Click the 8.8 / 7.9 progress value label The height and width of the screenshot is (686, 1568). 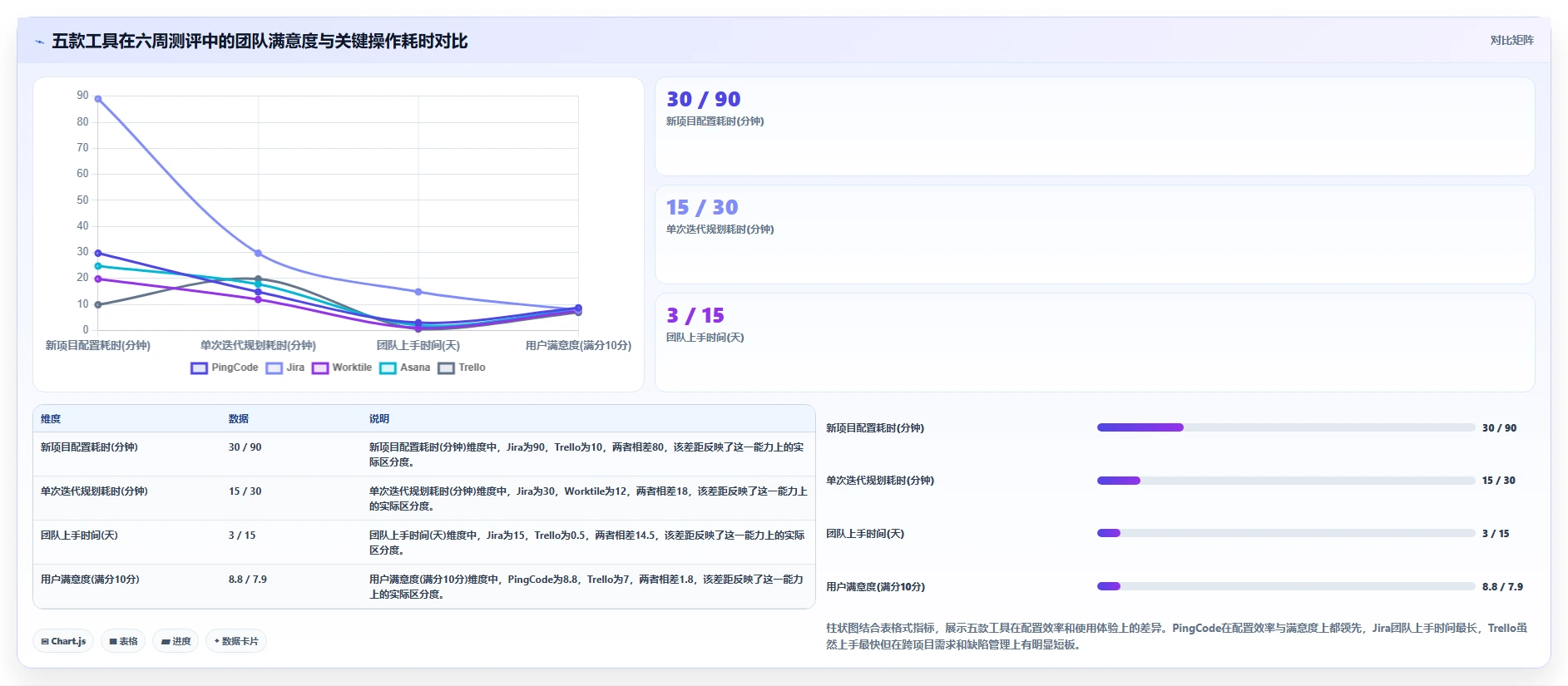pos(1502,587)
